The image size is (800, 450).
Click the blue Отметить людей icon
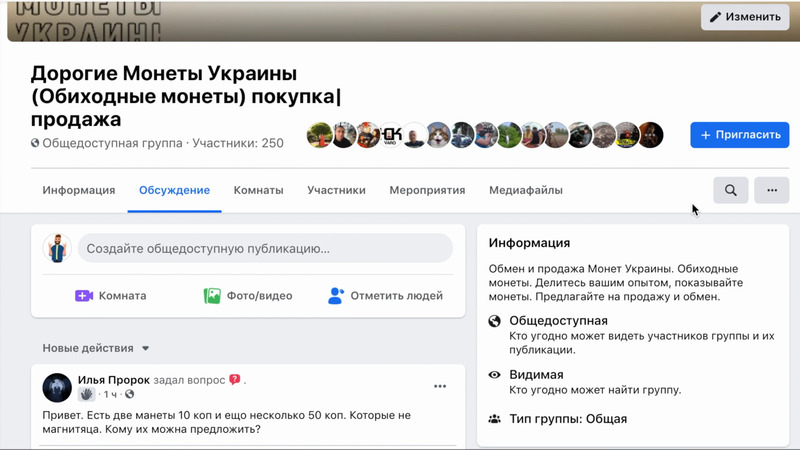pyautogui.click(x=336, y=296)
